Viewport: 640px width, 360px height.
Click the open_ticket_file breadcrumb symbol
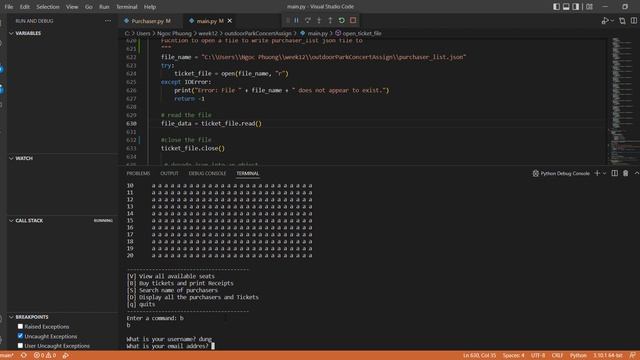pyautogui.click(x=358, y=33)
